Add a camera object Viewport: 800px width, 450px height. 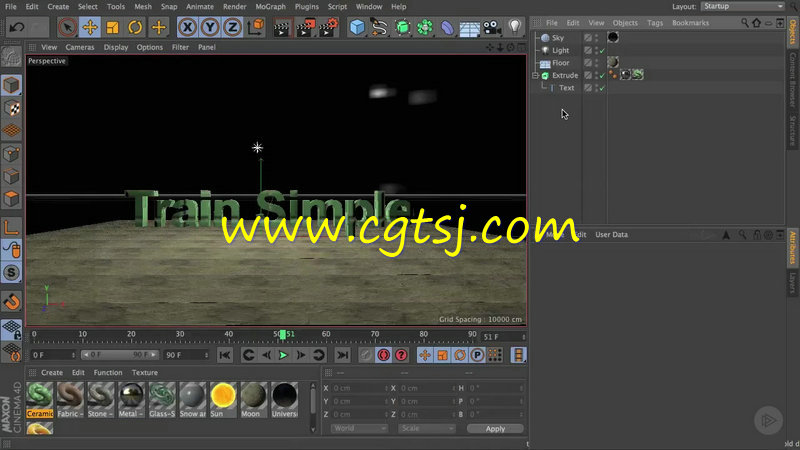tap(492, 27)
